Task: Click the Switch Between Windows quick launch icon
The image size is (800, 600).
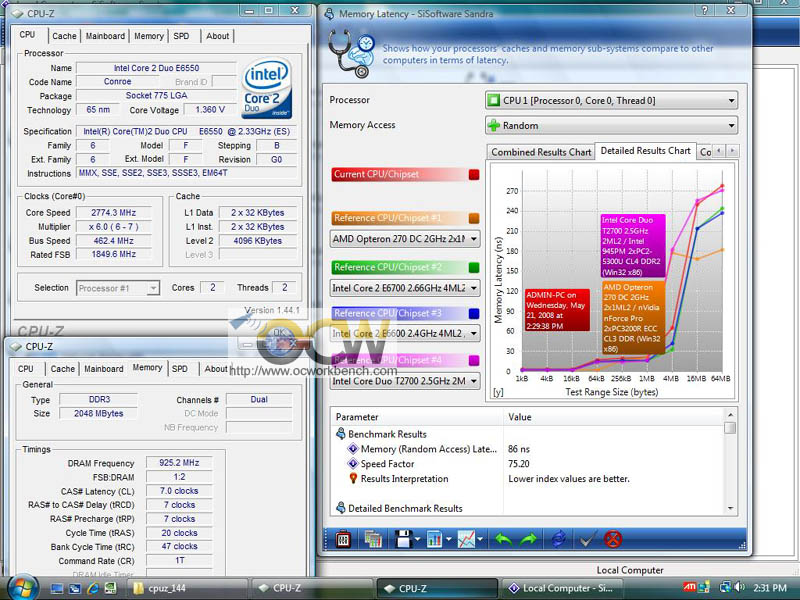Action: pyautogui.click(x=74, y=588)
